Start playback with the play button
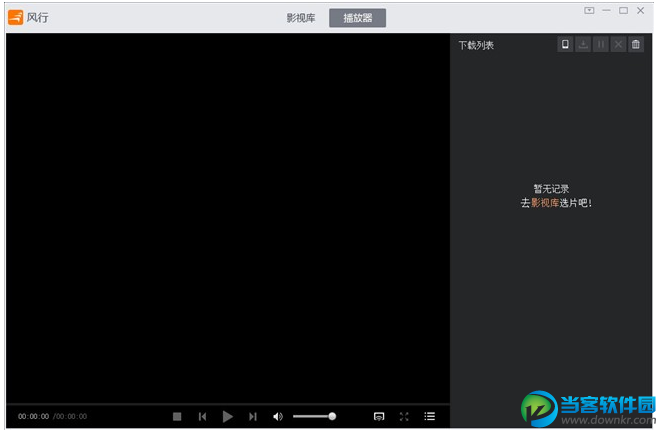 point(228,416)
